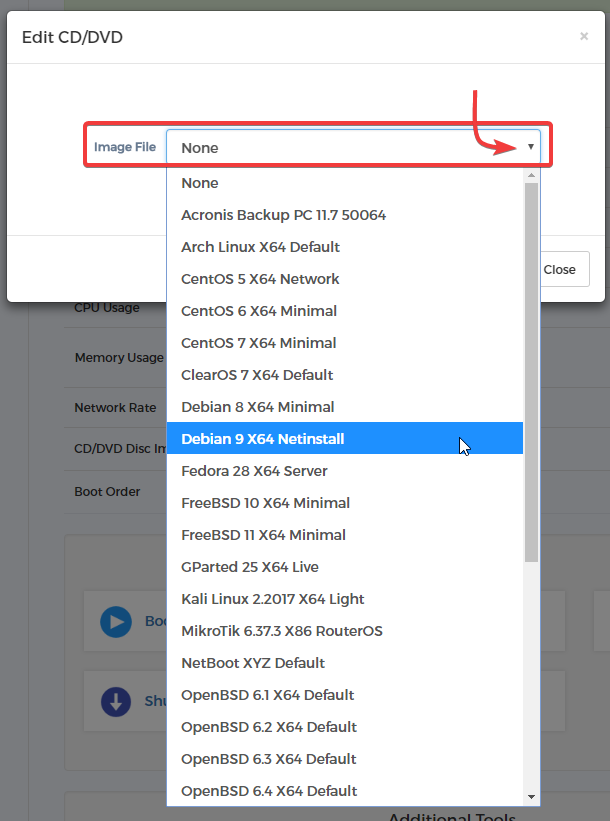Select None from the image list

(x=345, y=183)
